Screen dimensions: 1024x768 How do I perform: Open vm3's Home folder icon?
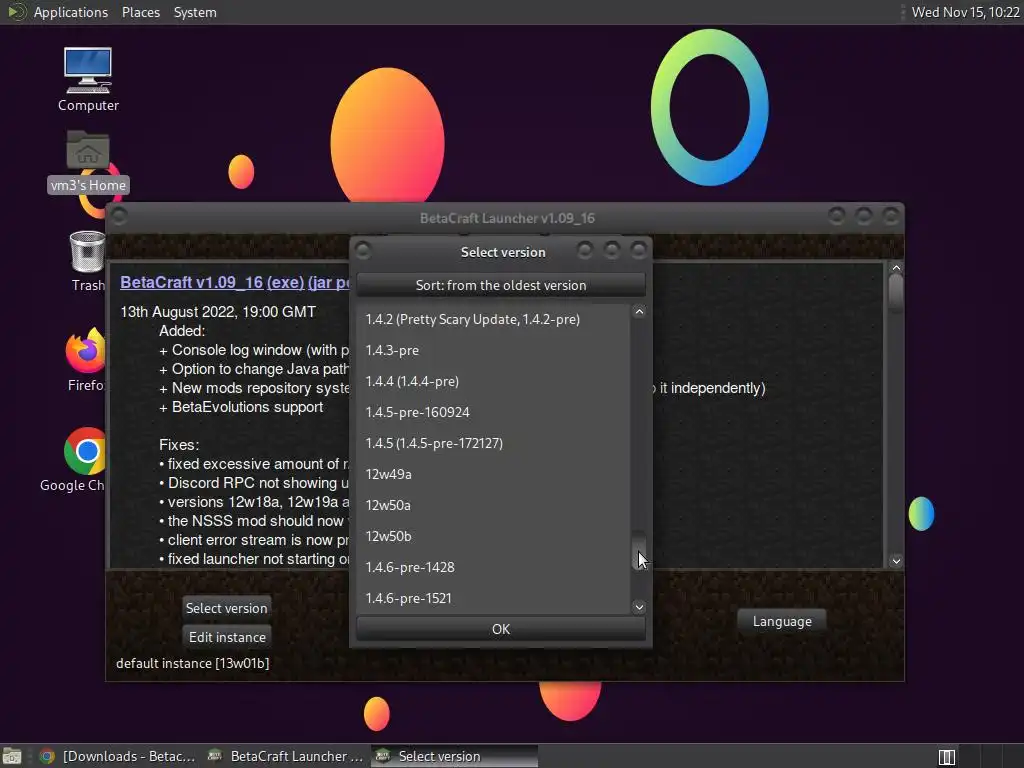(88, 161)
